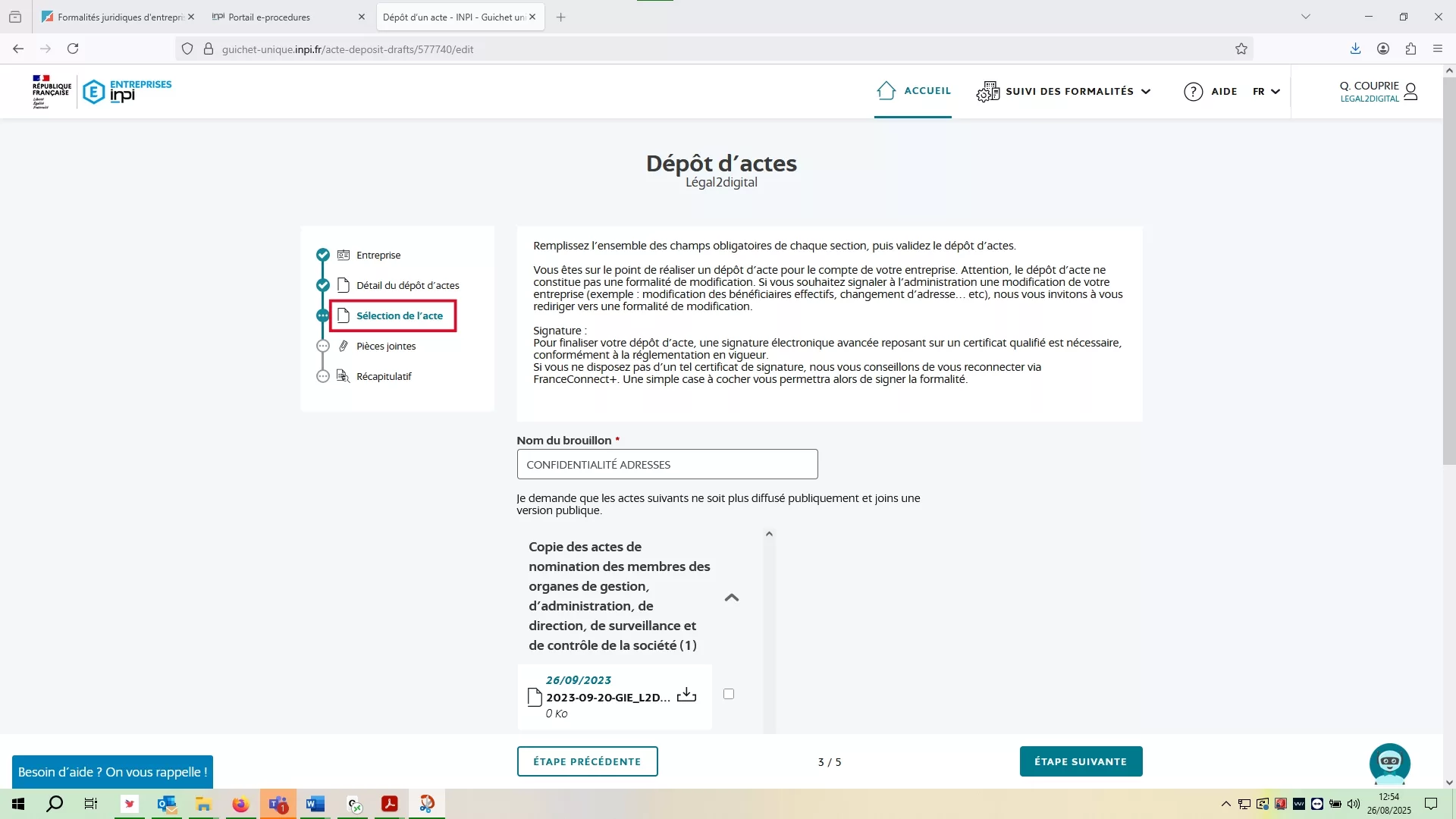Viewport: 1456px width, 819px height.
Task: Go to Accueil menu item
Action: tap(913, 91)
